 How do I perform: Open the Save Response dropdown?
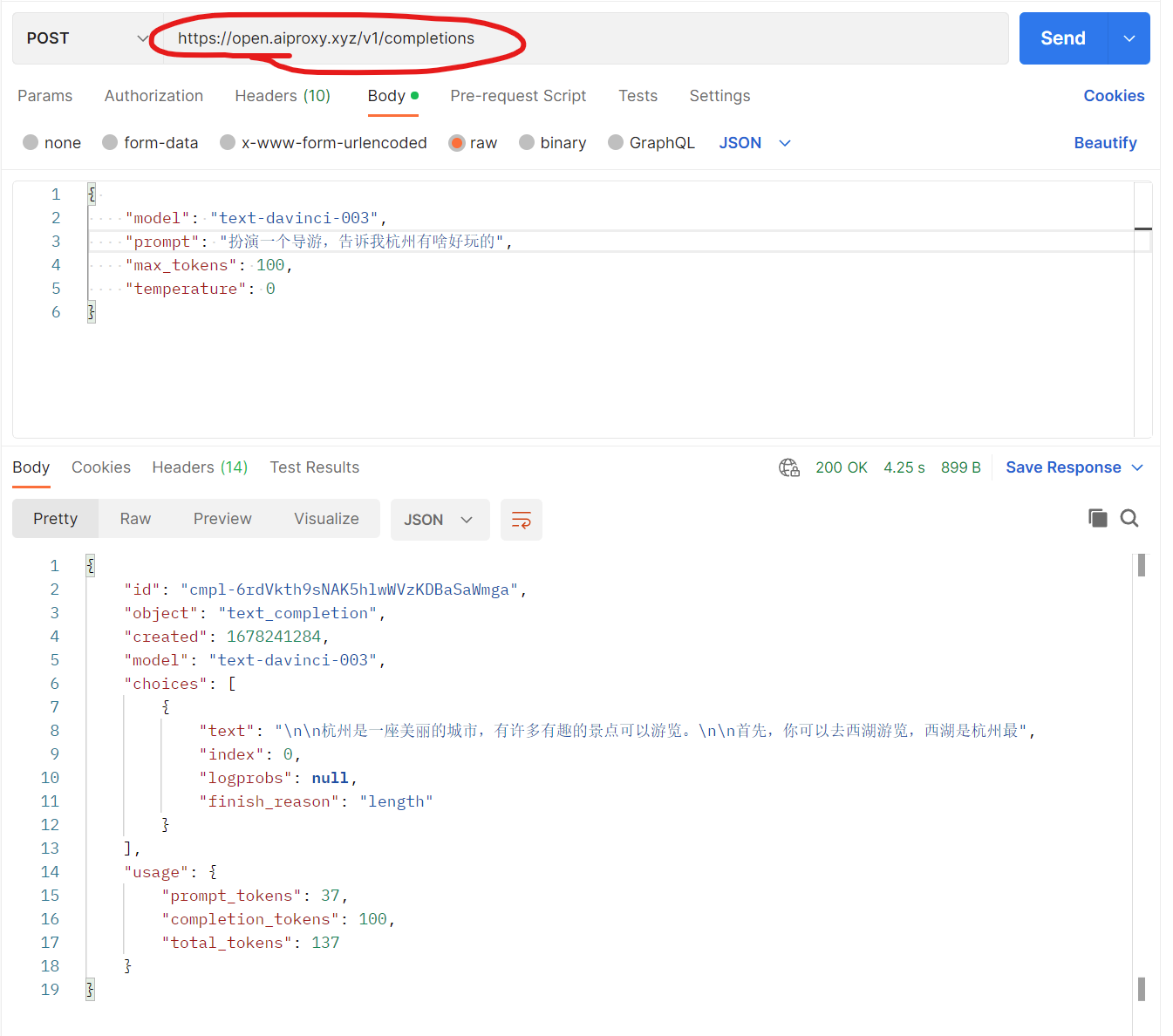coord(1074,467)
